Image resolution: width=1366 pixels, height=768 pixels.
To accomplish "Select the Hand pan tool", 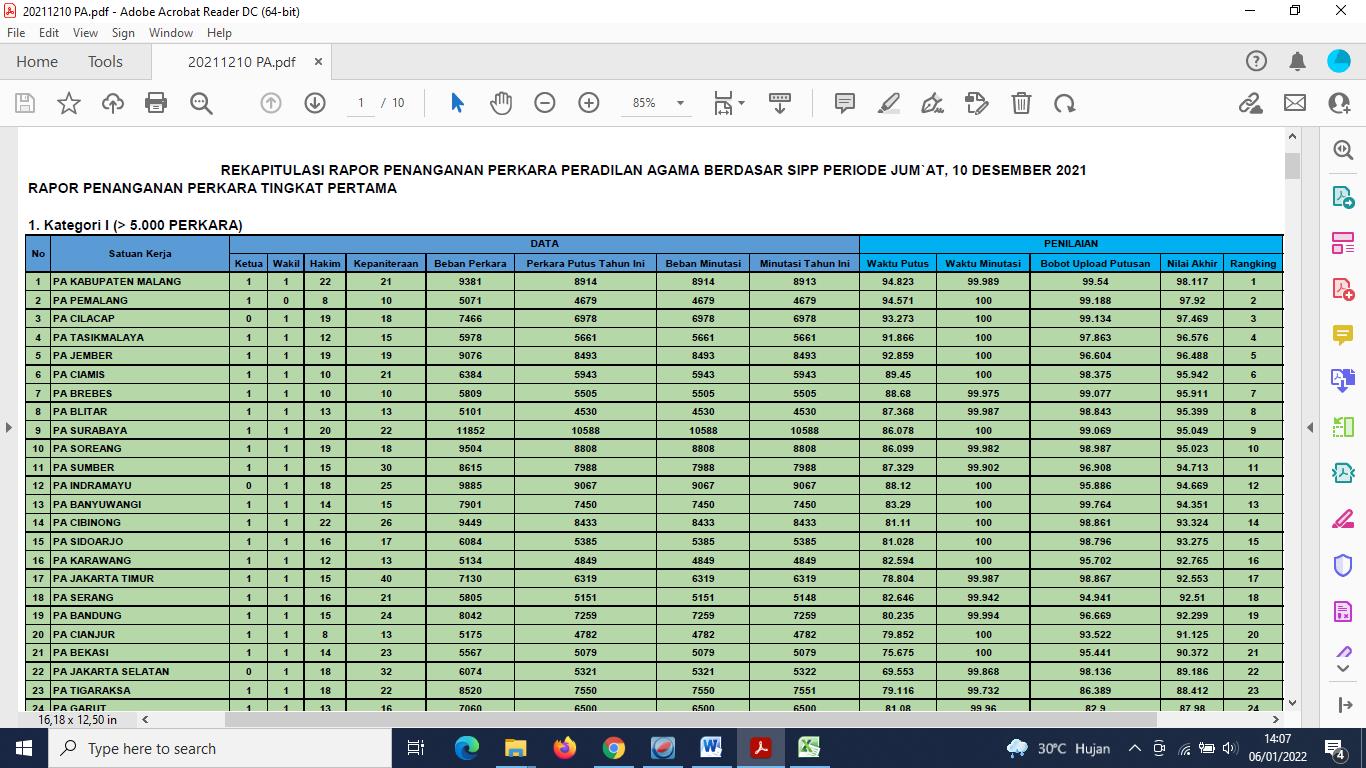I will (501, 103).
